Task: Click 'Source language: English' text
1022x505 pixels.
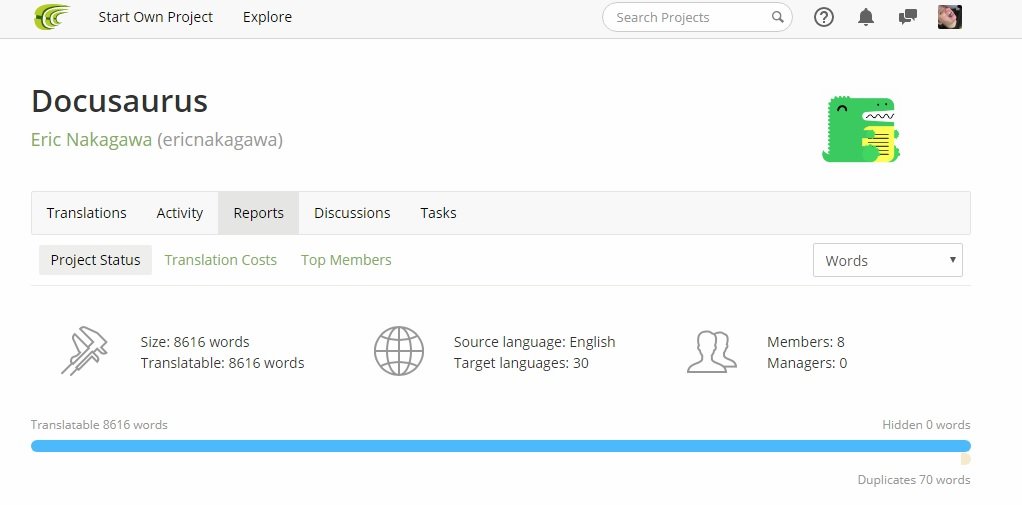Action: click(534, 341)
